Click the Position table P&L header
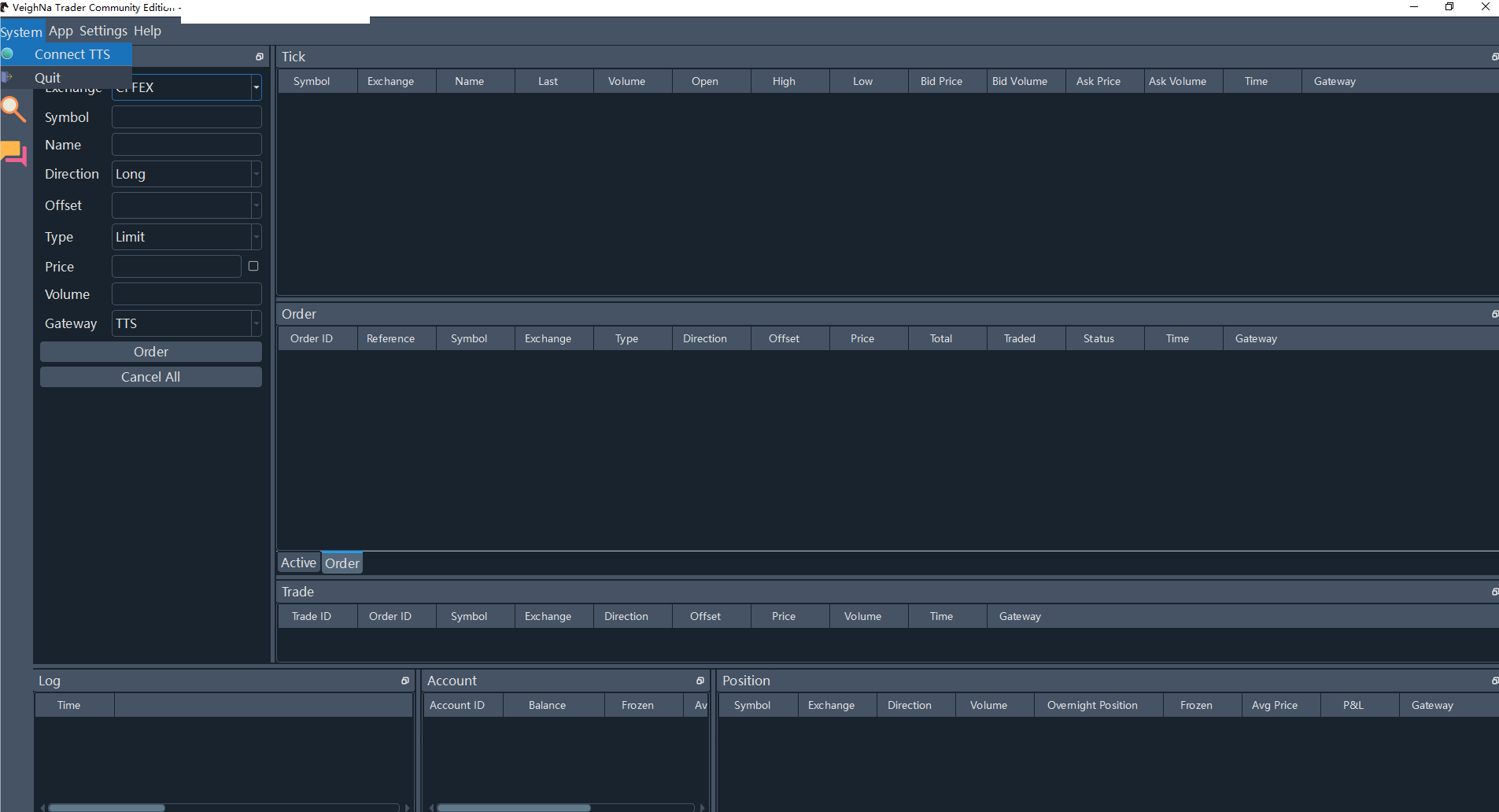The height and width of the screenshot is (812, 1499). tap(1360, 705)
